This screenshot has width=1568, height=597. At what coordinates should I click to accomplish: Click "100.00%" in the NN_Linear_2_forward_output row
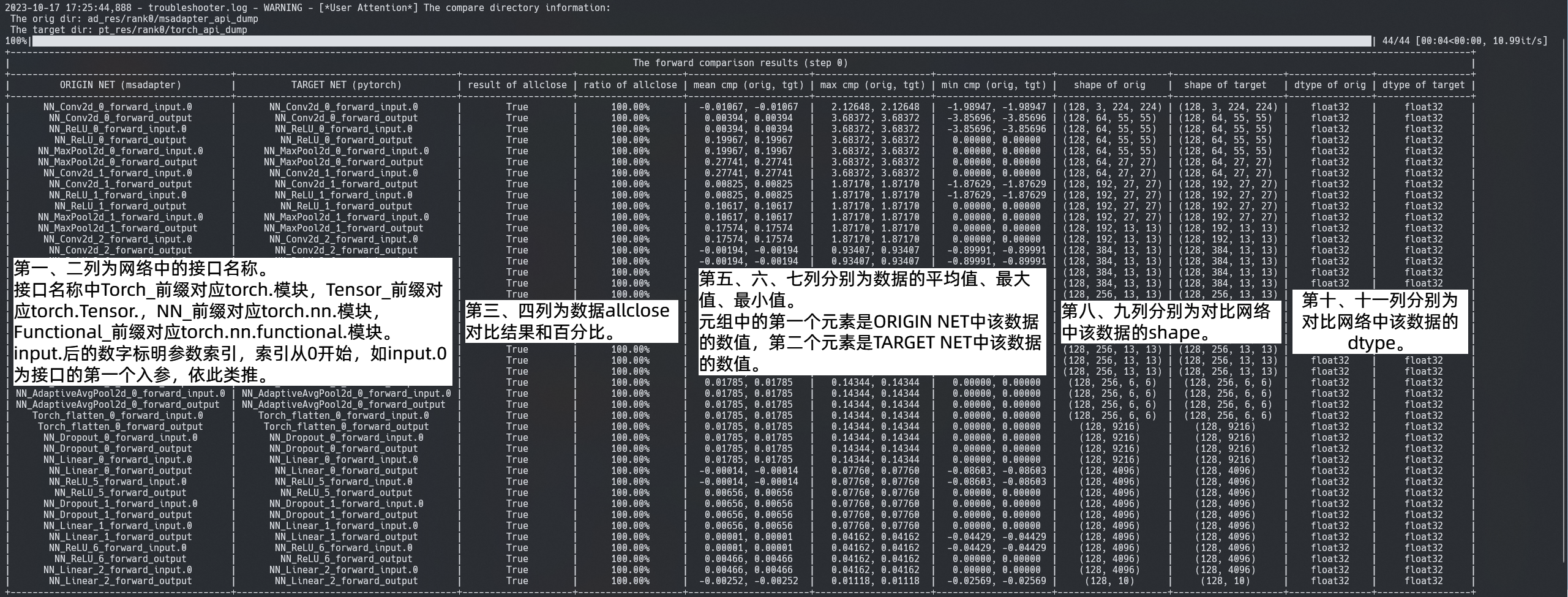[x=630, y=581]
